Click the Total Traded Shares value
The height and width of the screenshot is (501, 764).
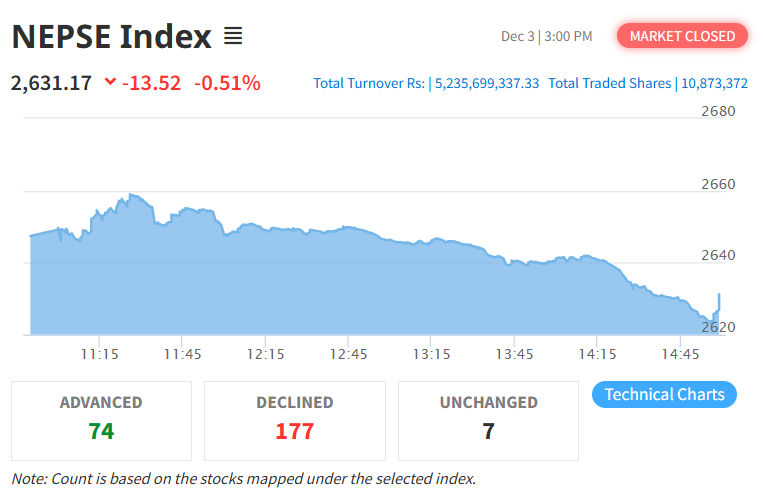(x=714, y=83)
